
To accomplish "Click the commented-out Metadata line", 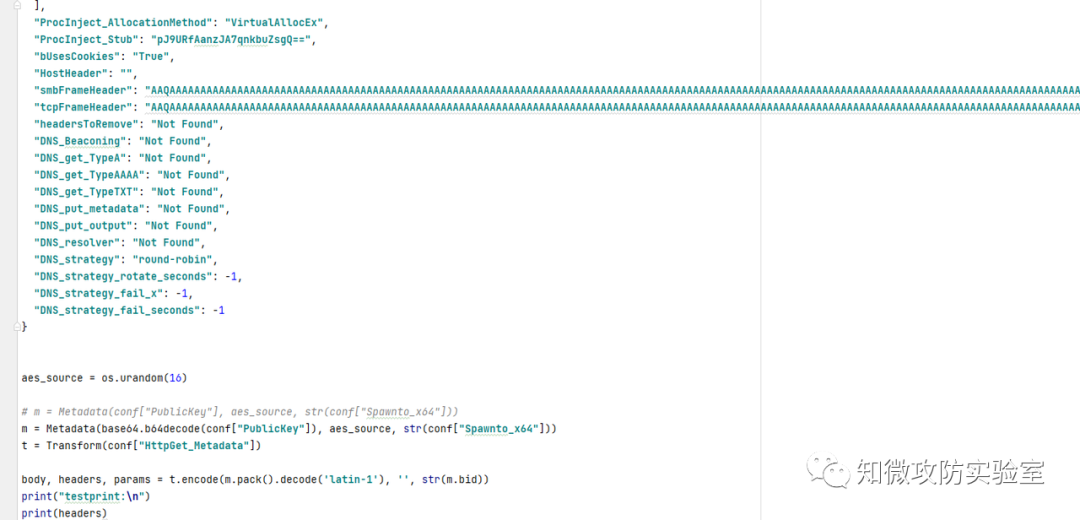I will [240, 411].
